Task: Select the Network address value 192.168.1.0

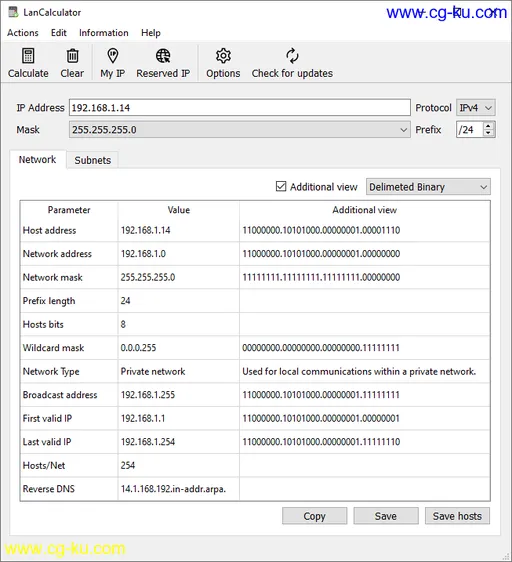Action: pyautogui.click(x=179, y=254)
